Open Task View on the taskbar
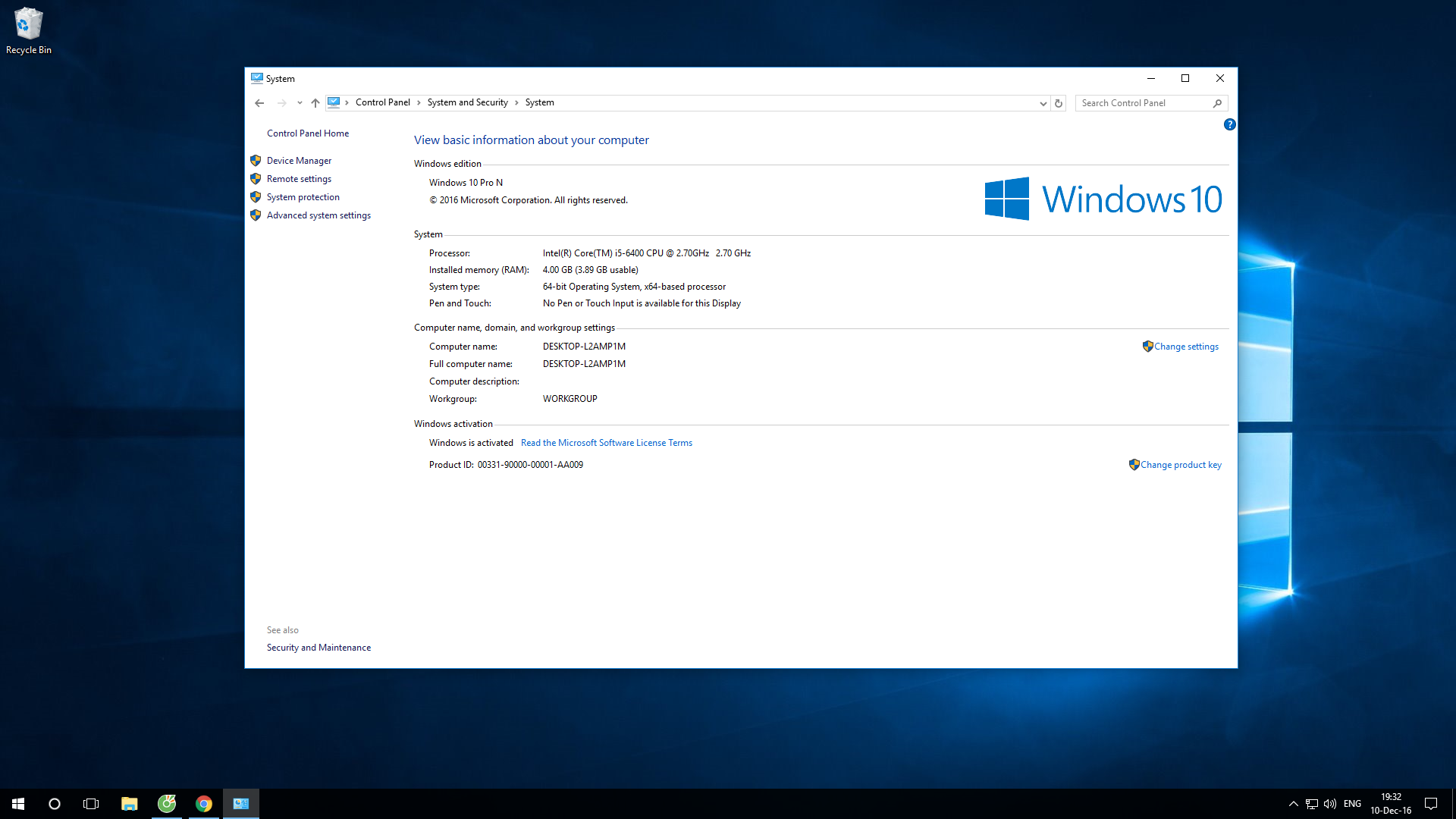 click(91, 804)
